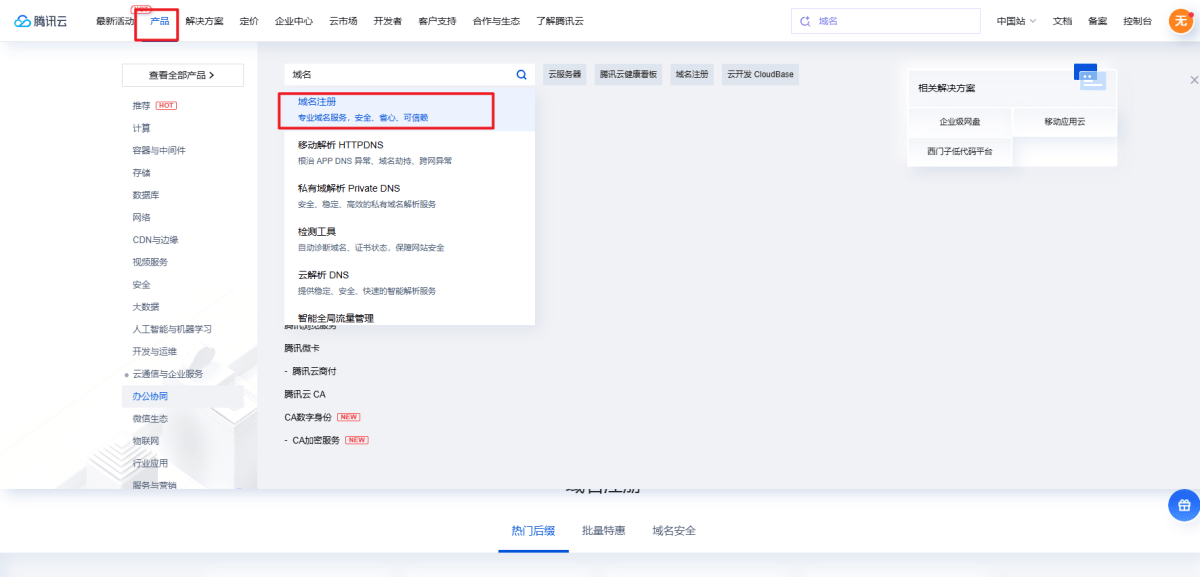The width and height of the screenshot is (1200, 577).
Task: Click the 云服务器 quick tag
Action: (564, 75)
